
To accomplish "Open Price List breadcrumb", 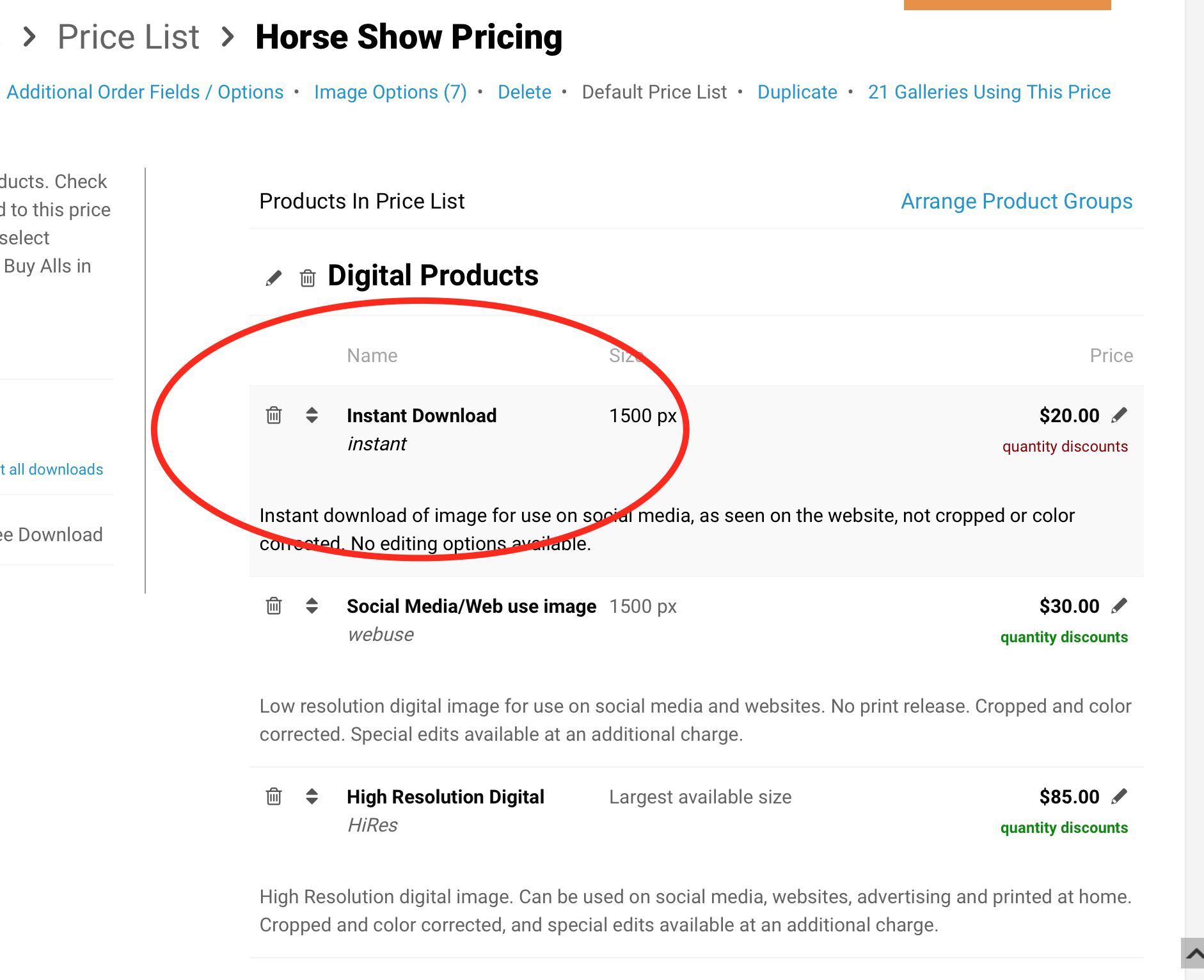I will click(129, 37).
